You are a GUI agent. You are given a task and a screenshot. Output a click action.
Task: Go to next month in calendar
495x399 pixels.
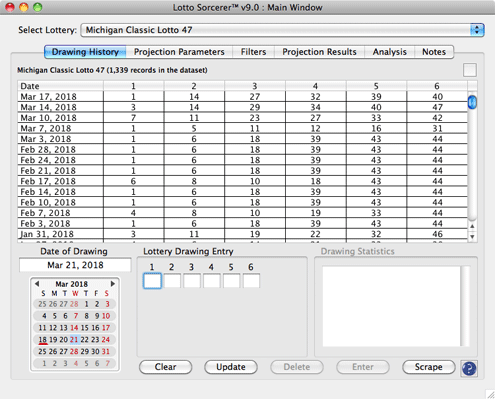point(113,284)
